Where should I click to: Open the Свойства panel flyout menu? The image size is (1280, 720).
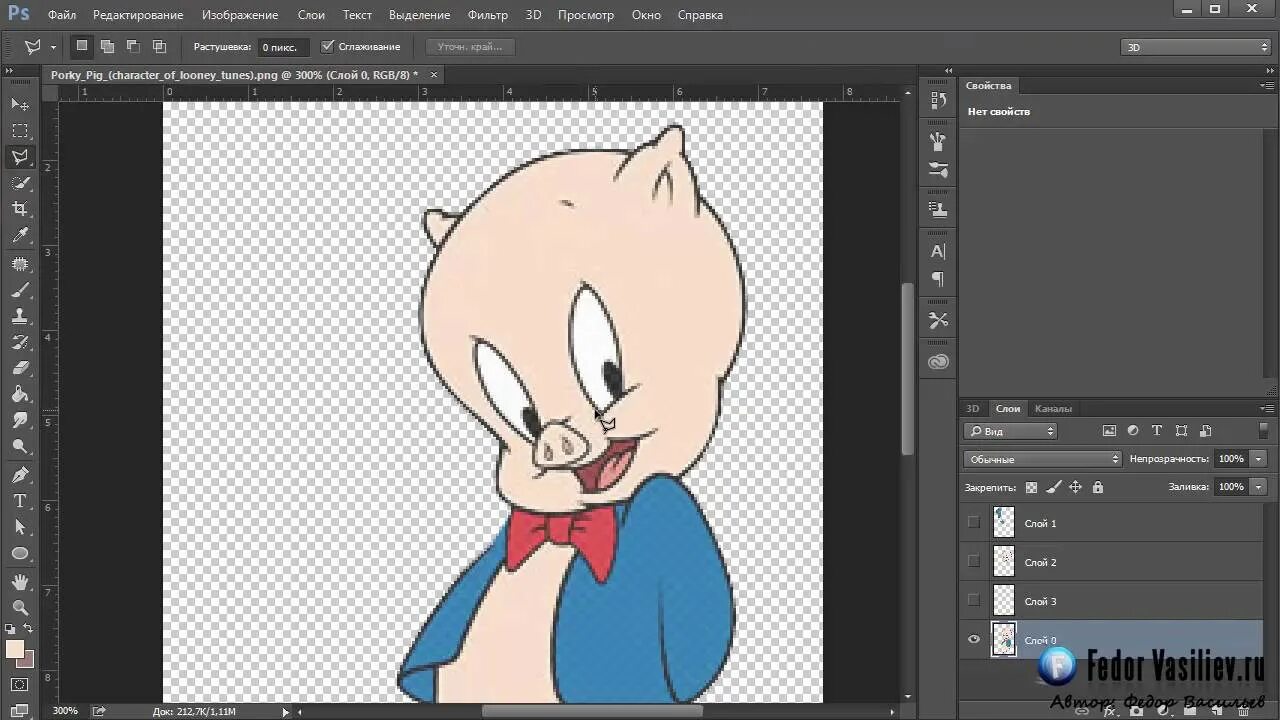pyautogui.click(x=1267, y=86)
